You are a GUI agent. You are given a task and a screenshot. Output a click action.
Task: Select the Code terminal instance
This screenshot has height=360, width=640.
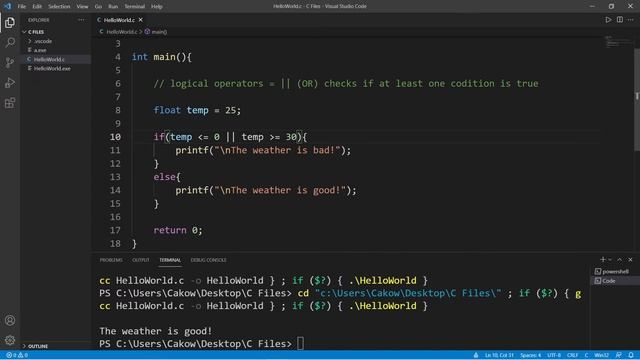coord(615,281)
